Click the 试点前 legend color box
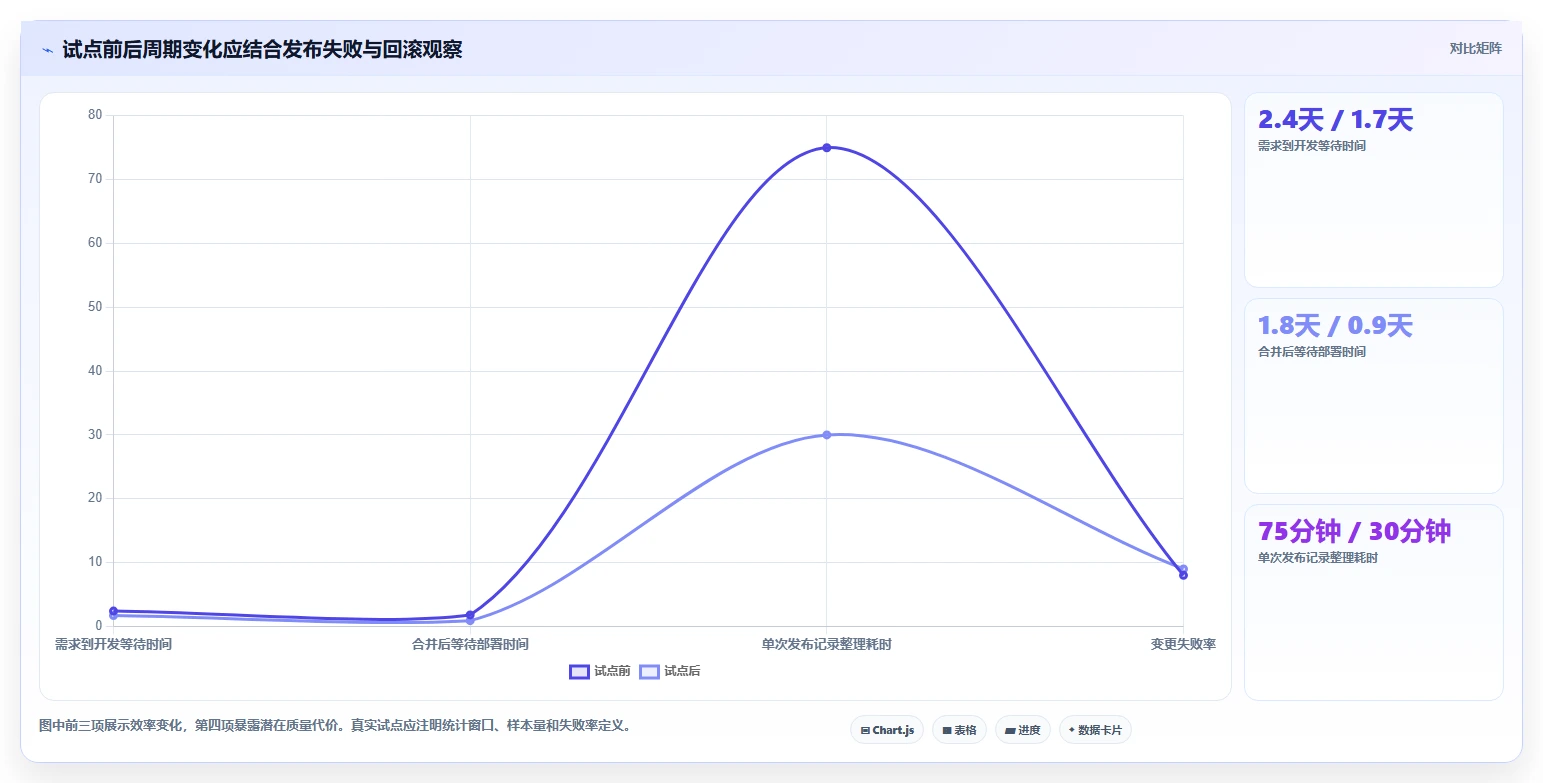1543x783 pixels. click(x=579, y=671)
